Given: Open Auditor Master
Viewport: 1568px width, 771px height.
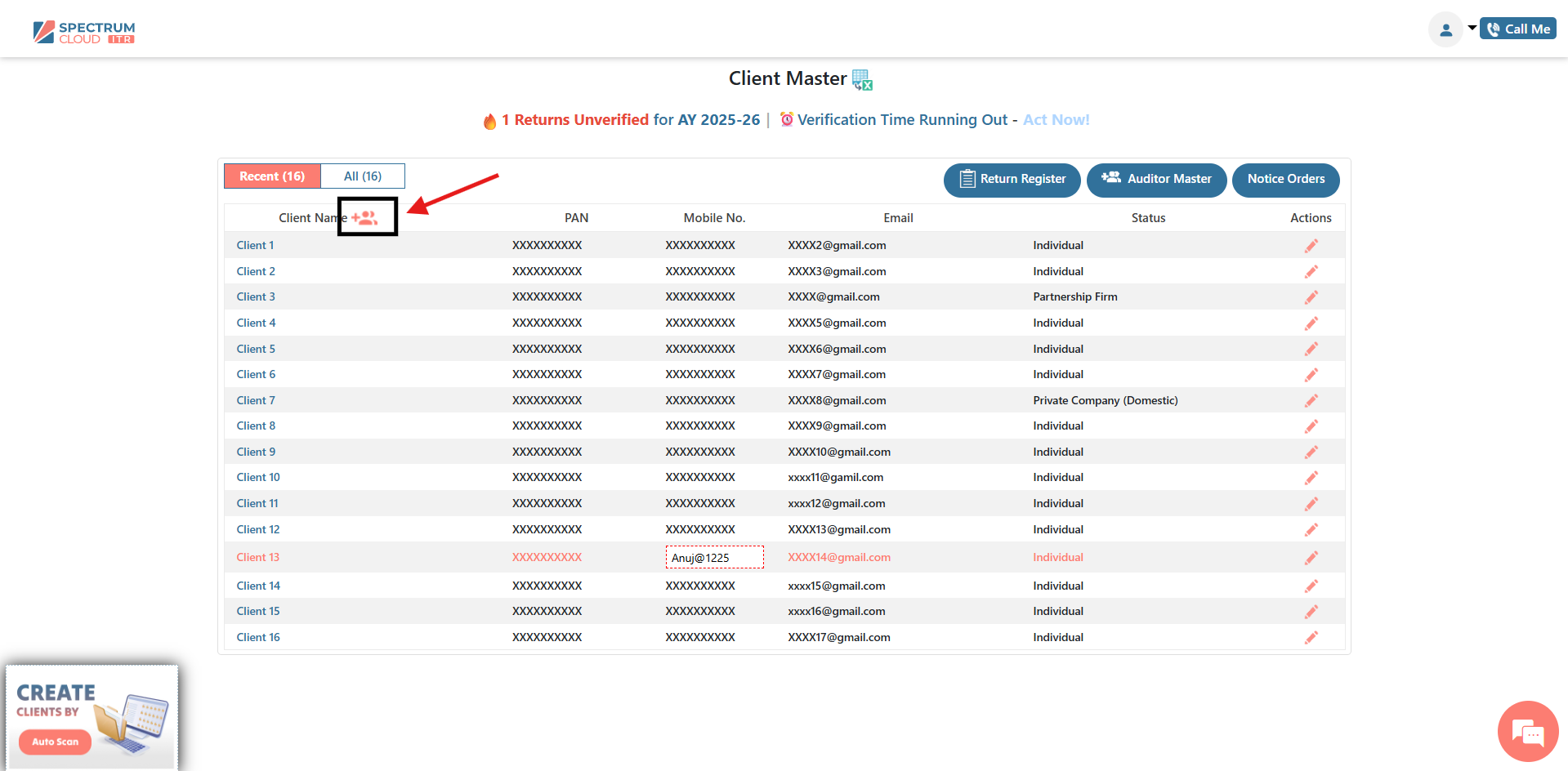Looking at the screenshot, I should (x=1156, y=180).
